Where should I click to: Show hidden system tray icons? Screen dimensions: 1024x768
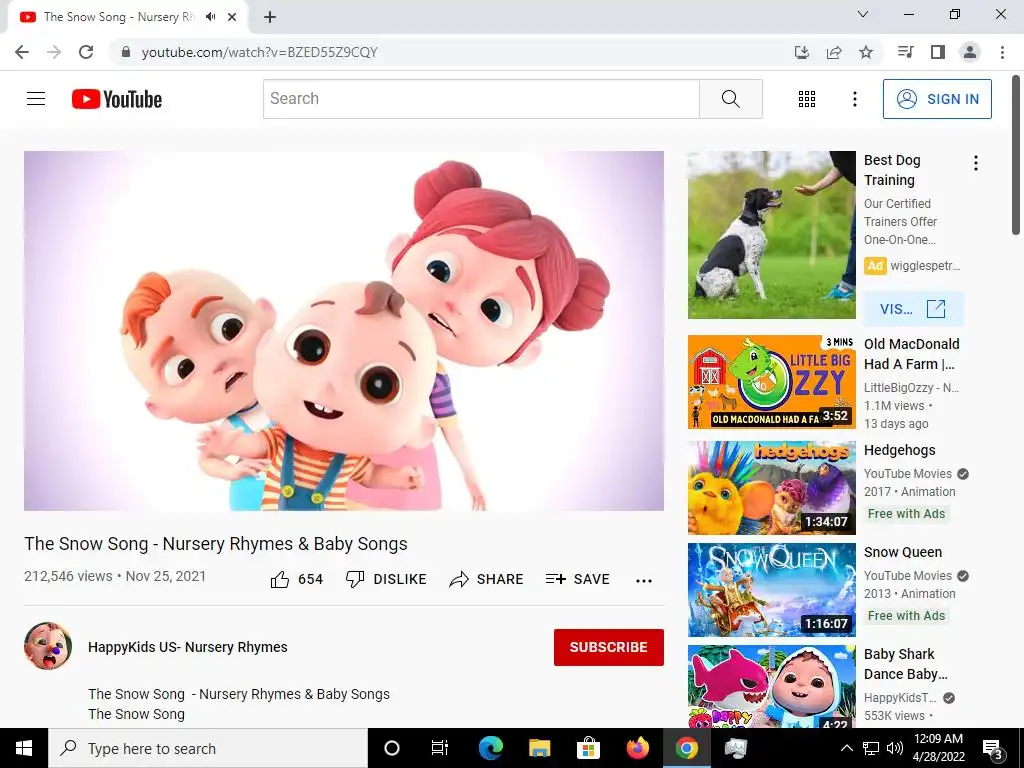(846, 748)
